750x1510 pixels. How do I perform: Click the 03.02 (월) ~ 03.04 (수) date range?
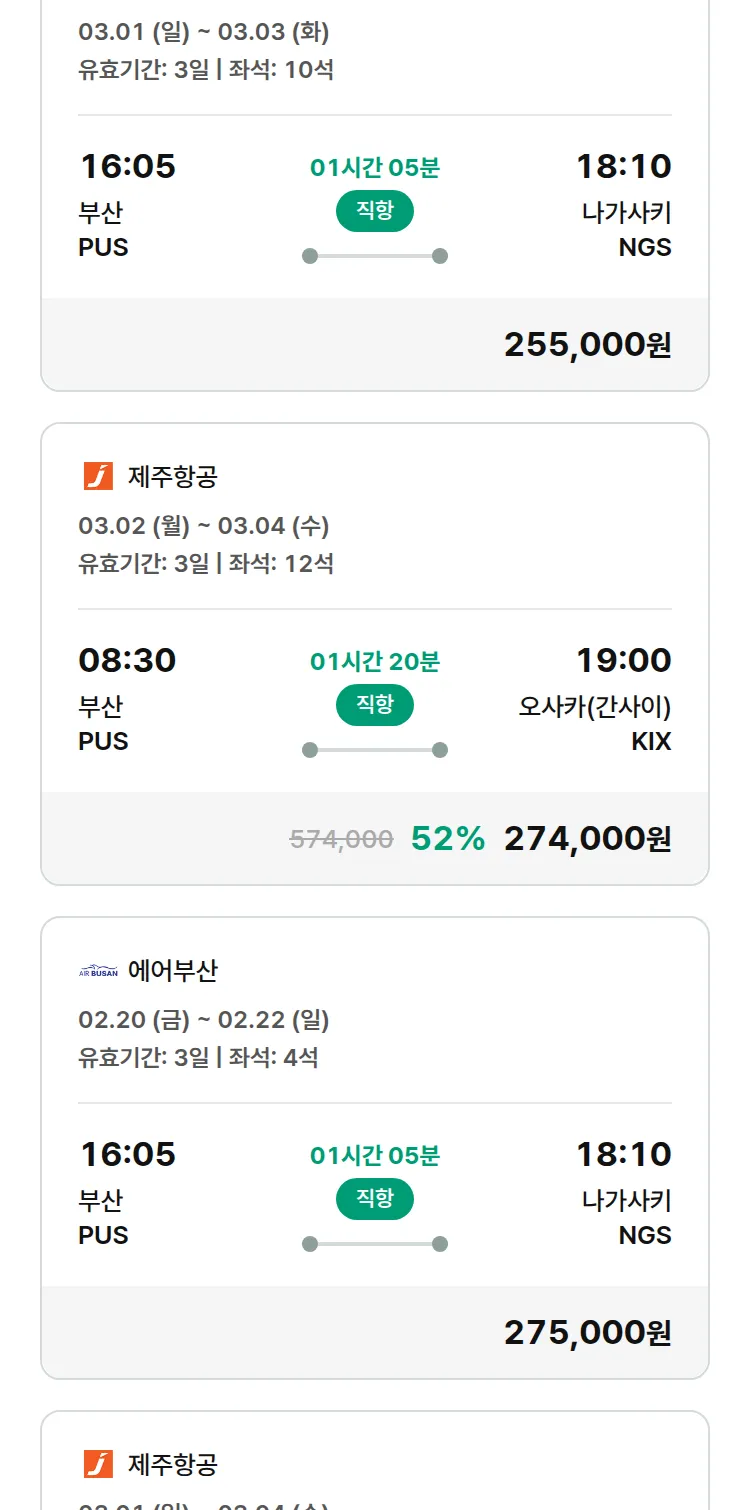click(x=204, y=526)
